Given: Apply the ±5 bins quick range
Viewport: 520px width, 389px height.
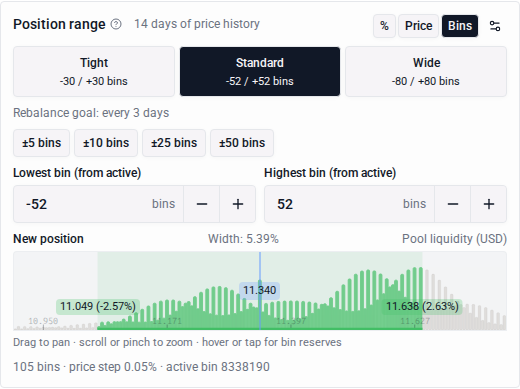Looking at the screenshot, I should click(42, 143).
